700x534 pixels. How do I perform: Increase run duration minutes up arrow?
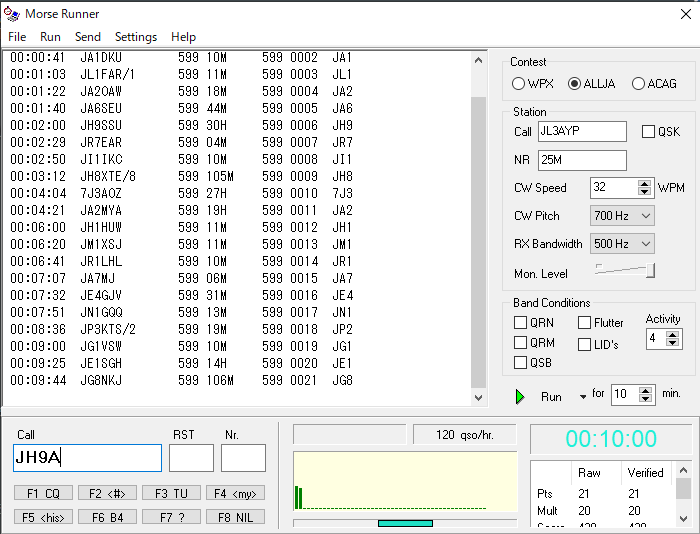point(646,390)
